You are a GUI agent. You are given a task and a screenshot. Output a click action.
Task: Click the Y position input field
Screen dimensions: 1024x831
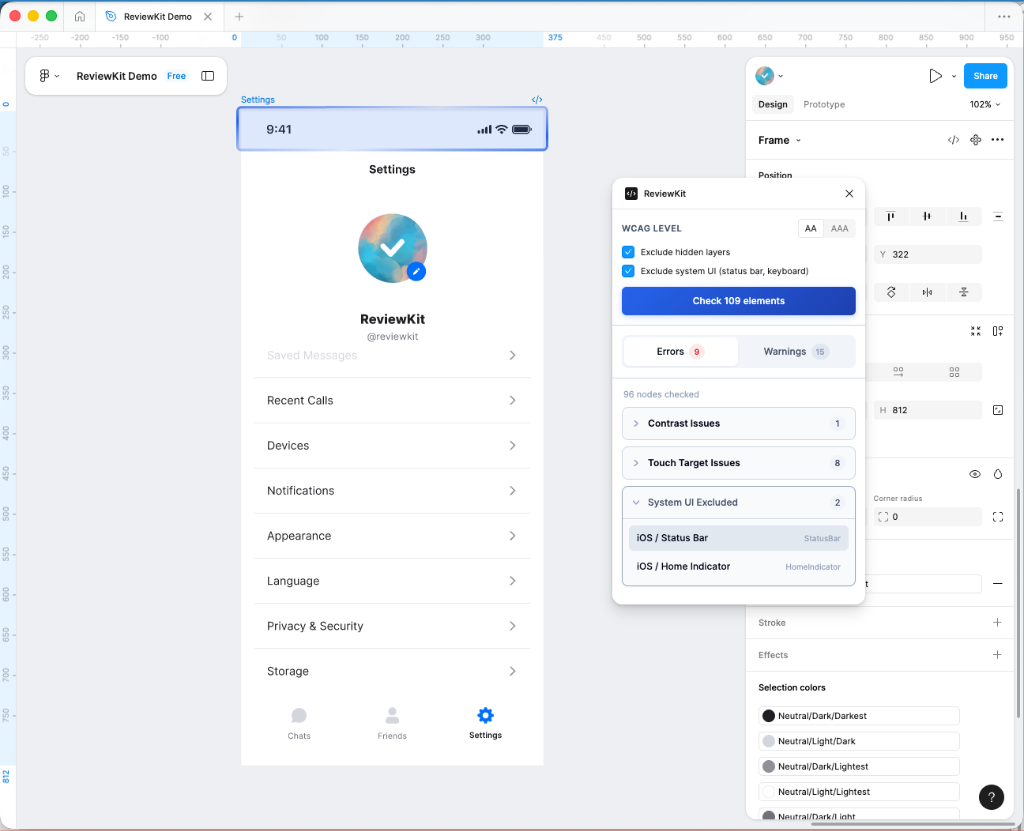(927, 254)
